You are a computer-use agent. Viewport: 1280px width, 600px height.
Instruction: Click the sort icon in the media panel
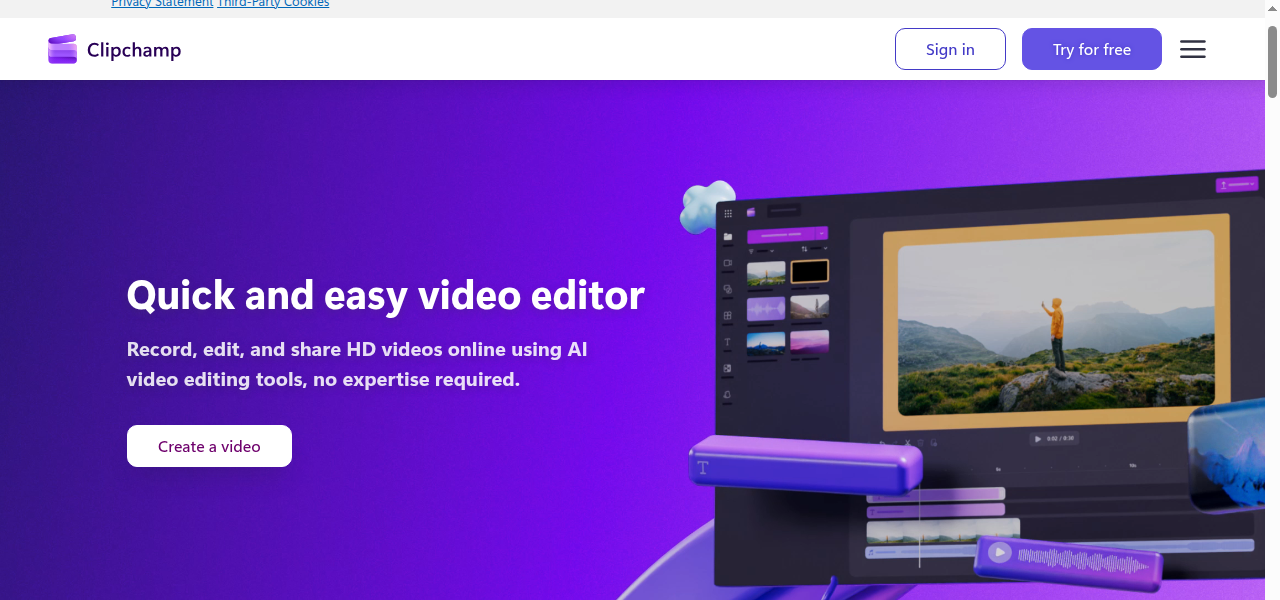[804, 249]
